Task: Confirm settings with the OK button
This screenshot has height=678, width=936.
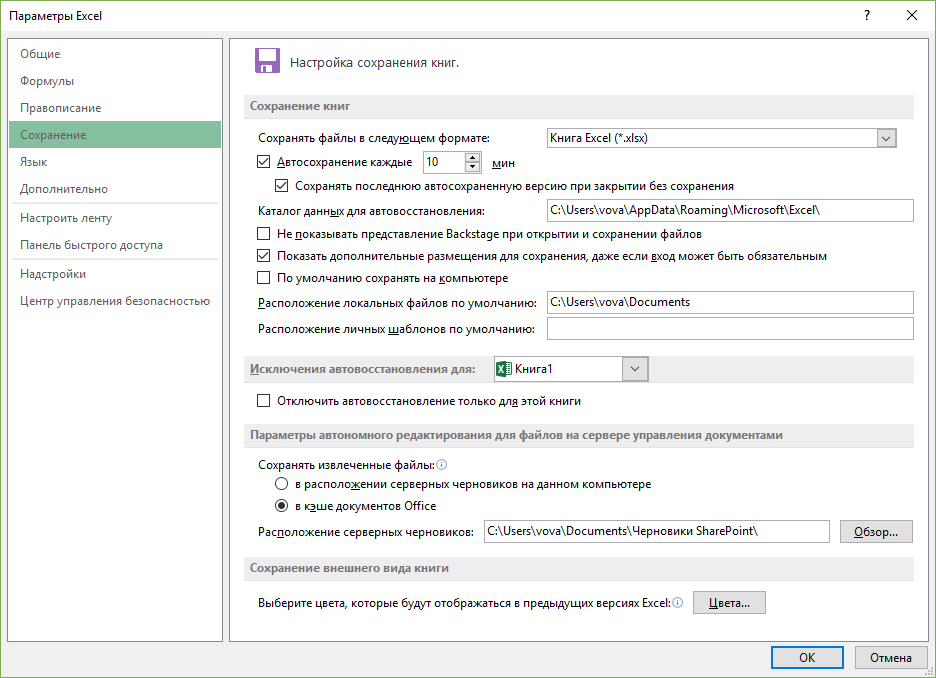Action: pos(807,657)
